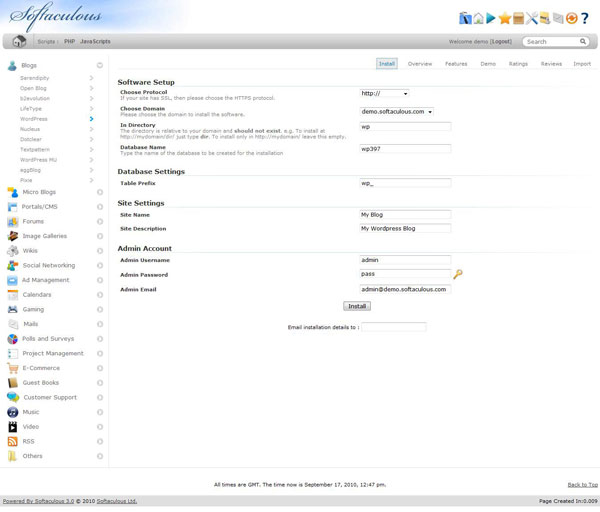This screenshot has width=600, height=512.
Task: Click the Micro Blogs category icon
Action: pos(12,192)
